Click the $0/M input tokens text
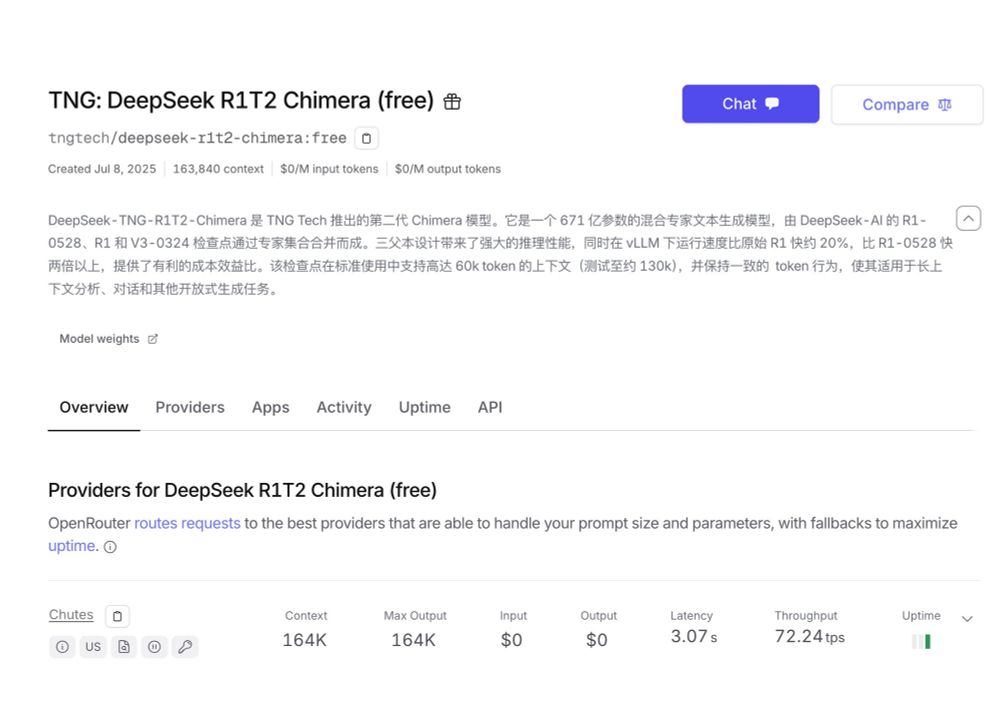1000x725 pixels. tap(329, 169)
